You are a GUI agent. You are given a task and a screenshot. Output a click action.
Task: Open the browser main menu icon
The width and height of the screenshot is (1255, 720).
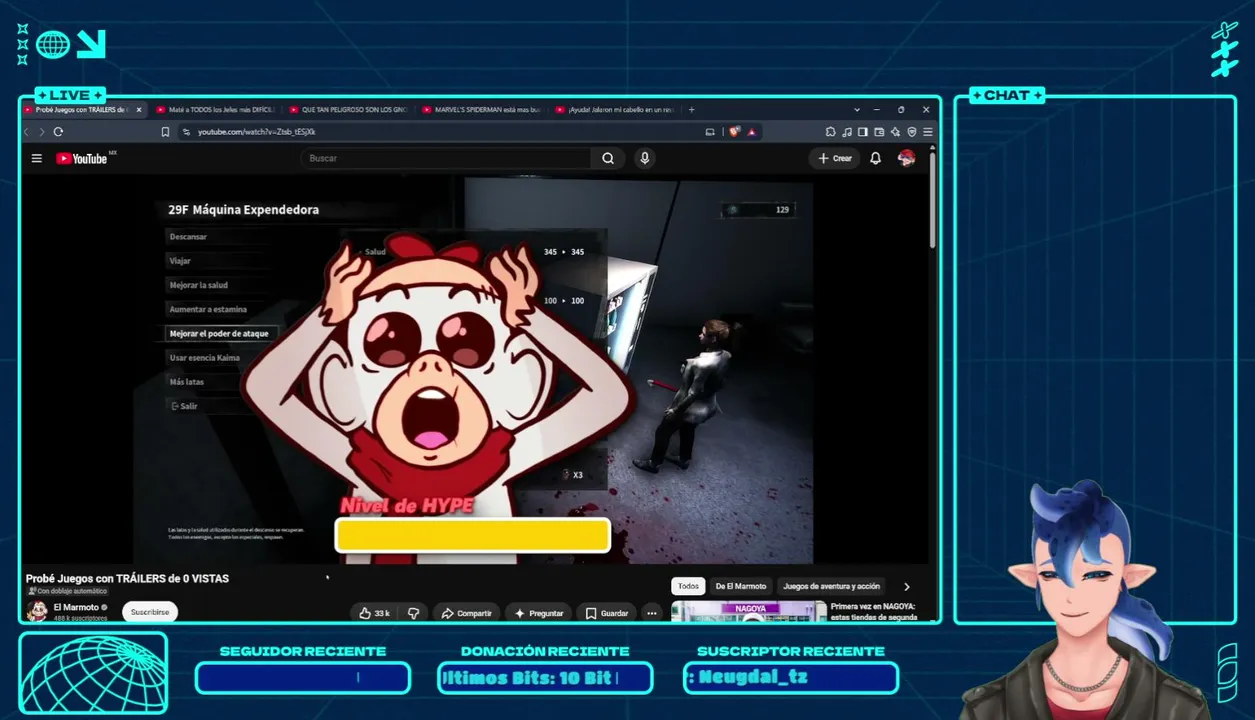click(928, 132)
